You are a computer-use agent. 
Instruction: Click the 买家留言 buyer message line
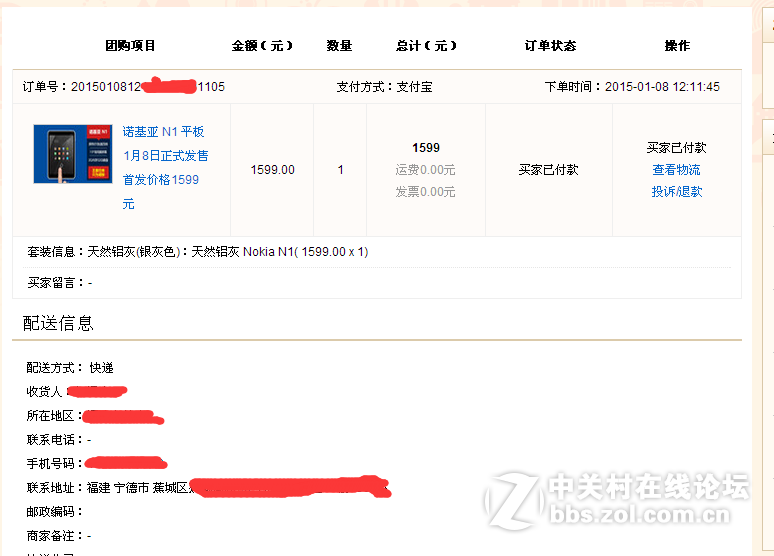(x=60, y=283)
